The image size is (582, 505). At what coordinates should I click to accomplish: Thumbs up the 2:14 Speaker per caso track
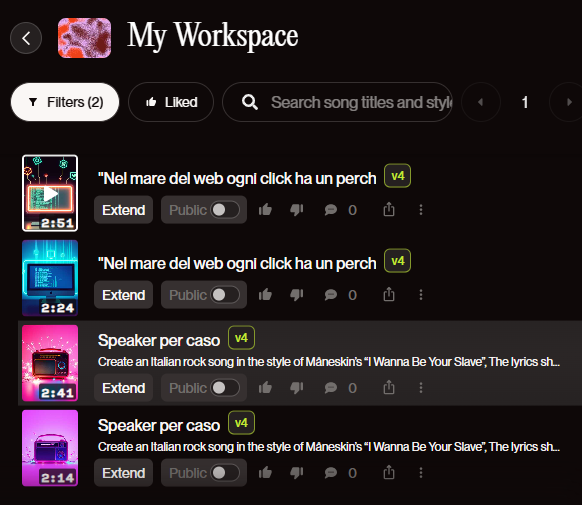(265, 473)
